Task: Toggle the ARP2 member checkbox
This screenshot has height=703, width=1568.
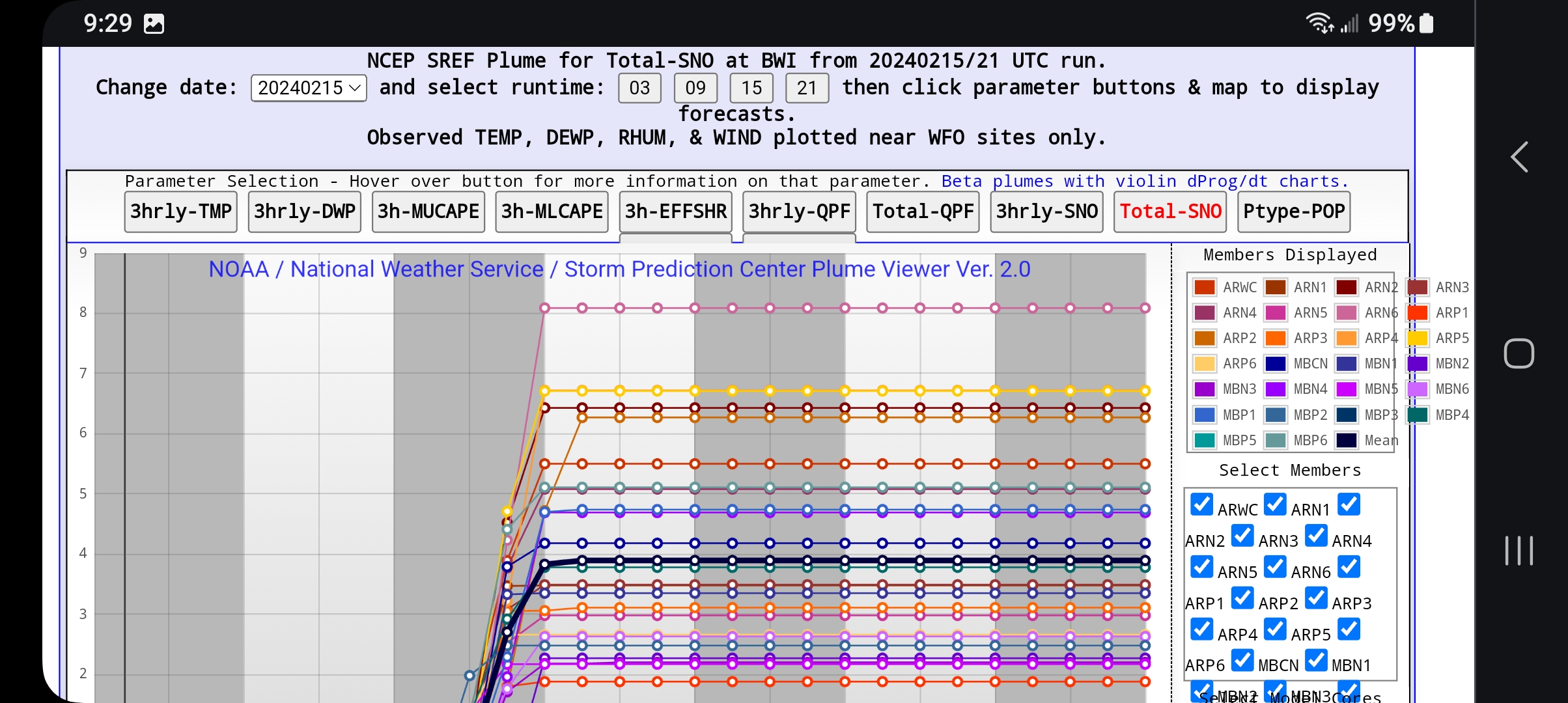Action: point(1242,598)
